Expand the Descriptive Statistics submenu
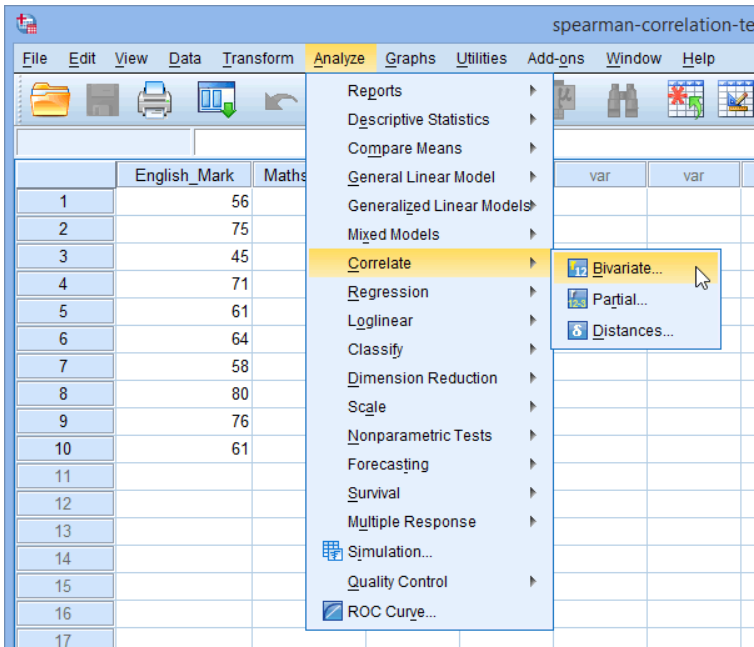The image size is (754, 647). (x=429, y=119)
